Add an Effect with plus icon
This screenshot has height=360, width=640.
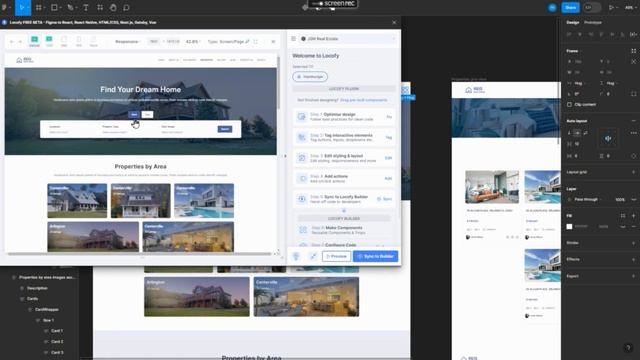click(x=633, y=259)
